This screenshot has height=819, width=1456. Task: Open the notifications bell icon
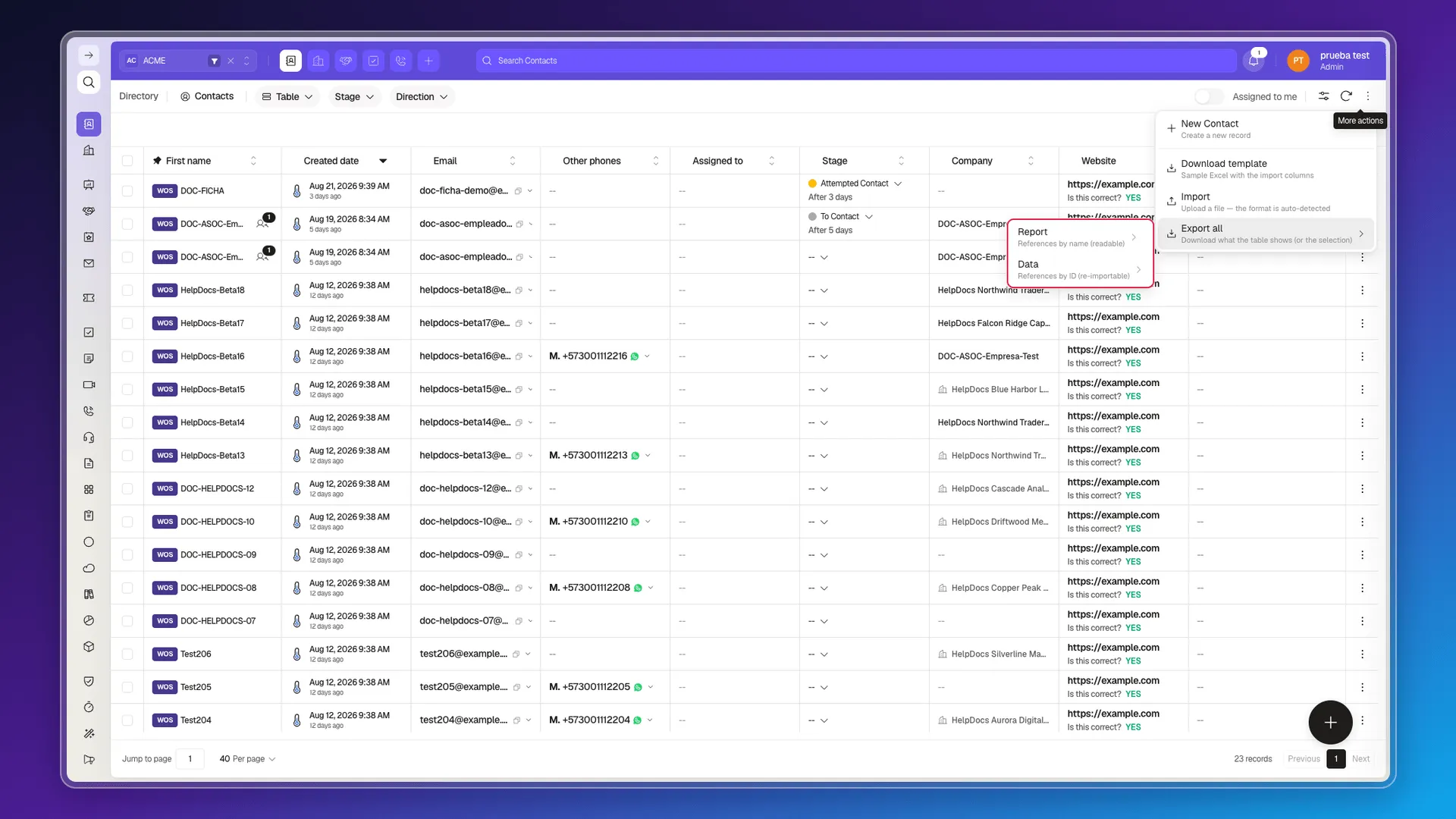click(x=1254, y=61)
